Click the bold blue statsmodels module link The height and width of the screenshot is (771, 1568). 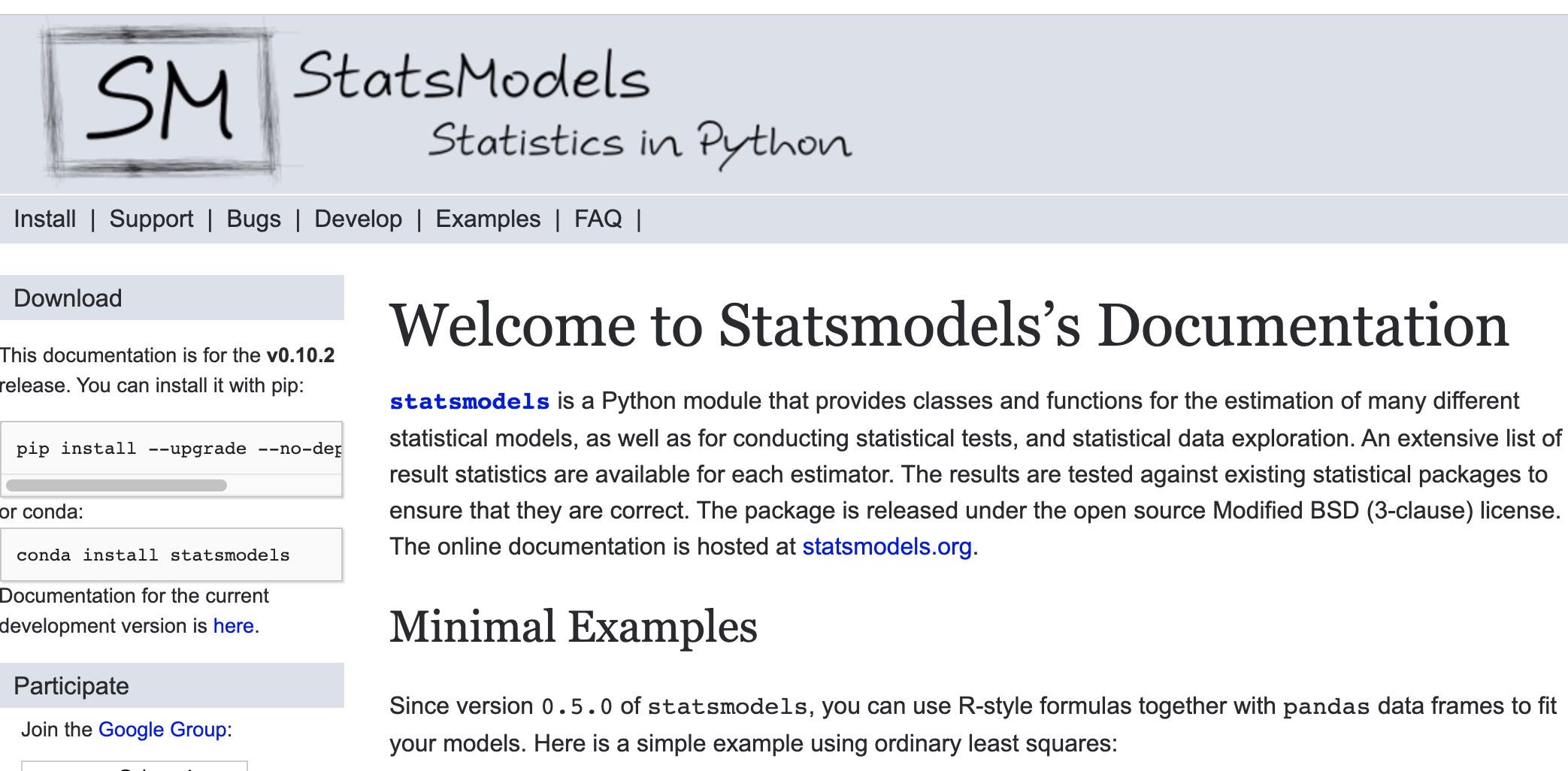pos(469,401)
